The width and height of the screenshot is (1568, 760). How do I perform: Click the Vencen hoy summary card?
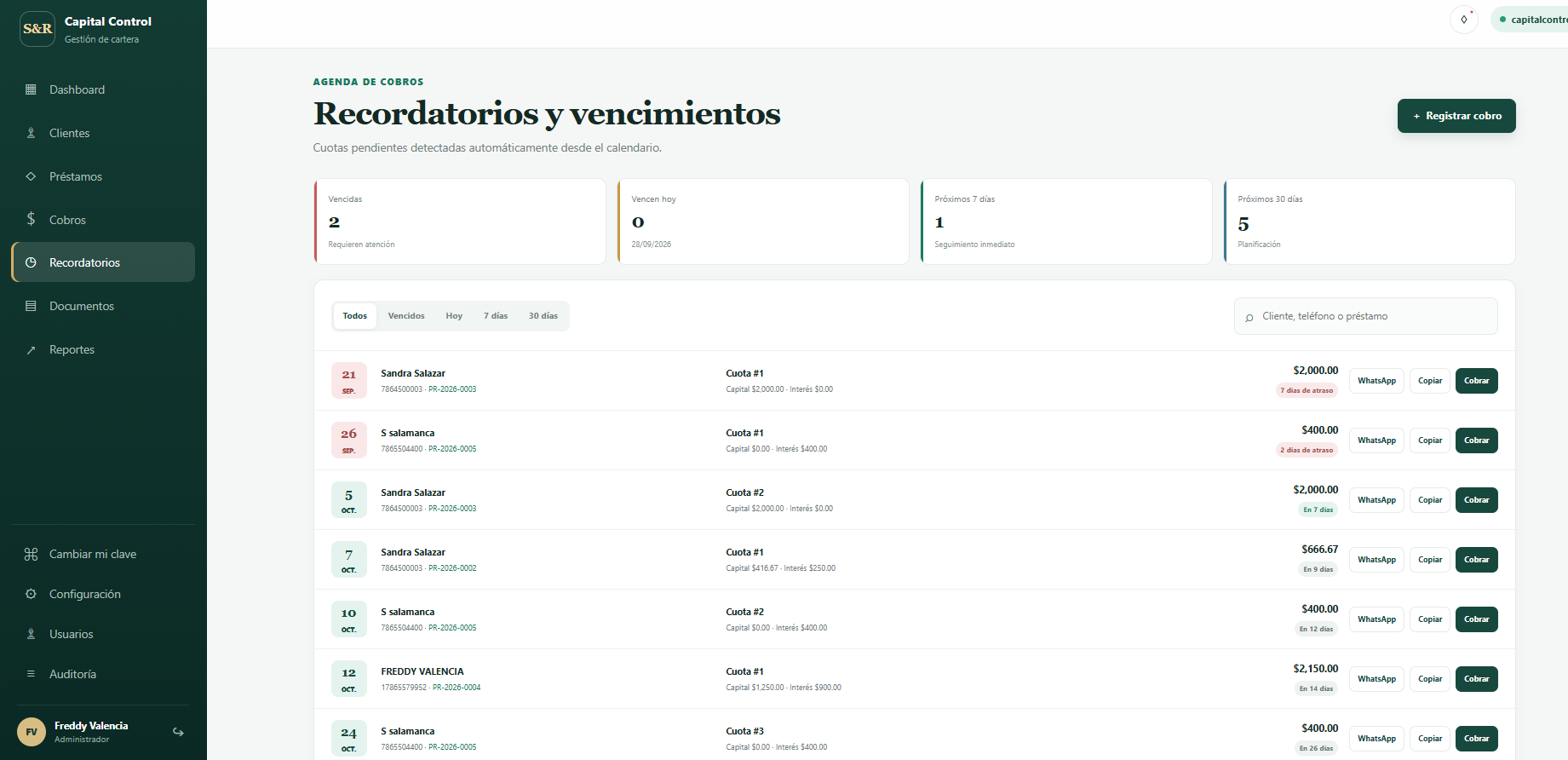click(763, 222)
